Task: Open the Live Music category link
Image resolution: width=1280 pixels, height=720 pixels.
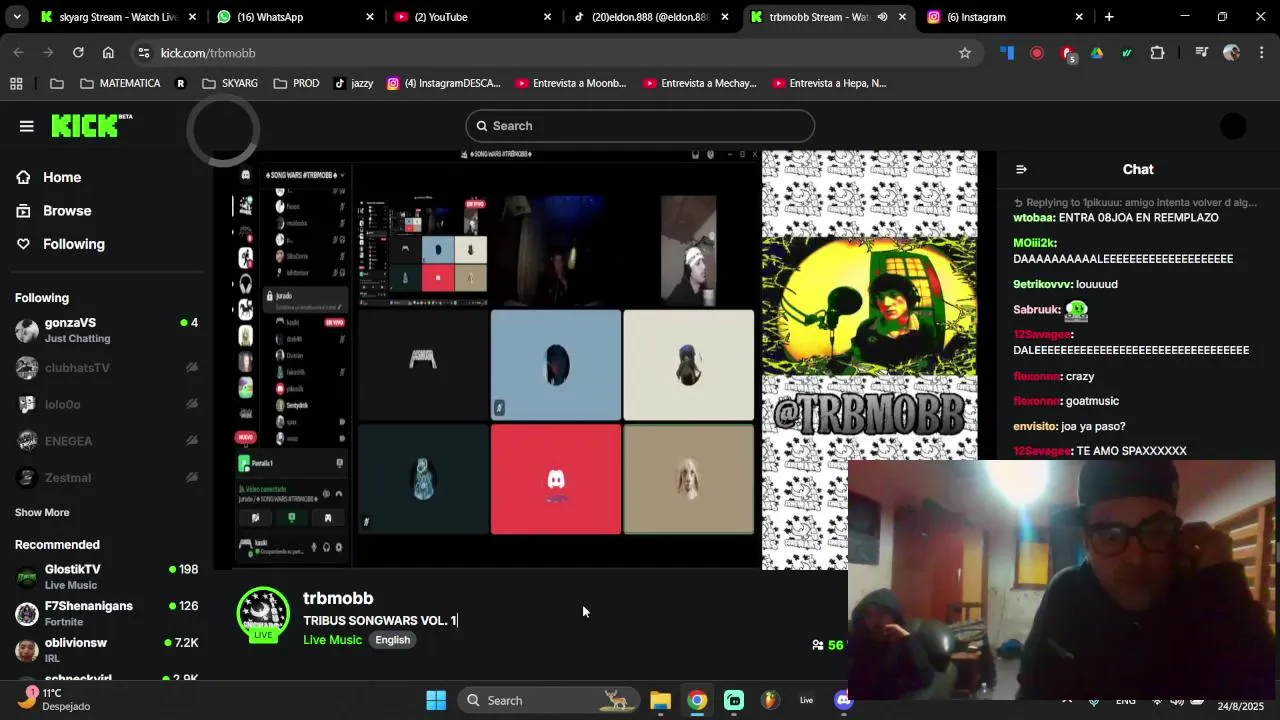Action: [x=332, y=640]
